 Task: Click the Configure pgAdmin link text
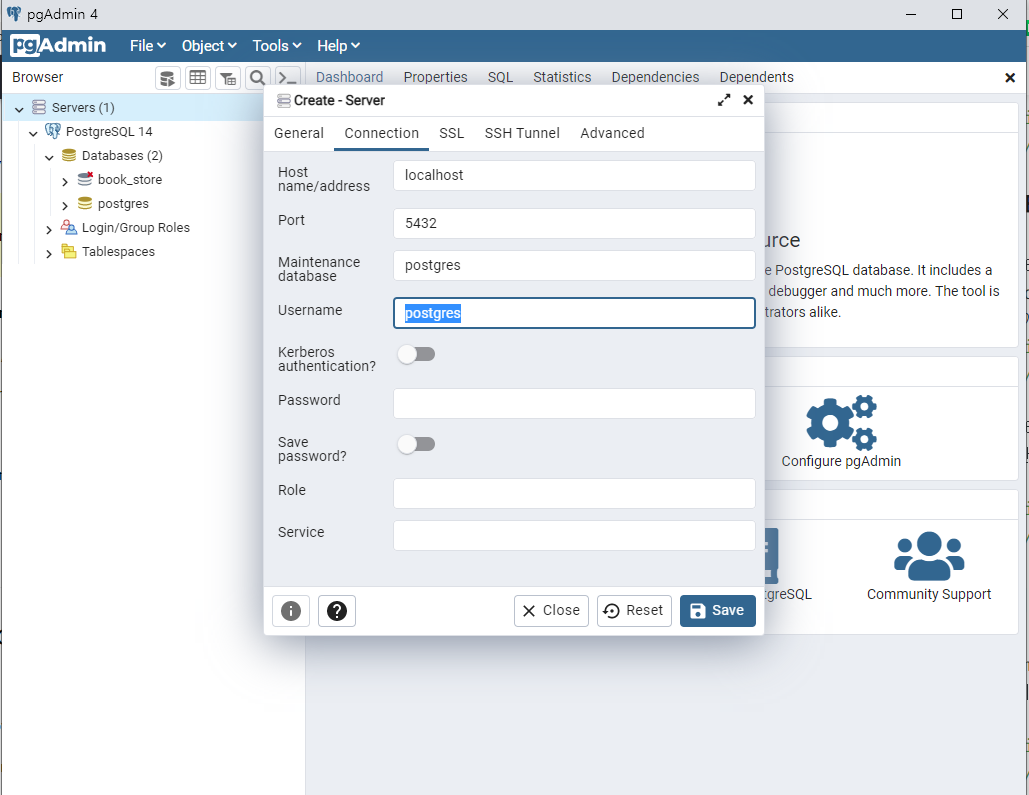coord(841,462)
